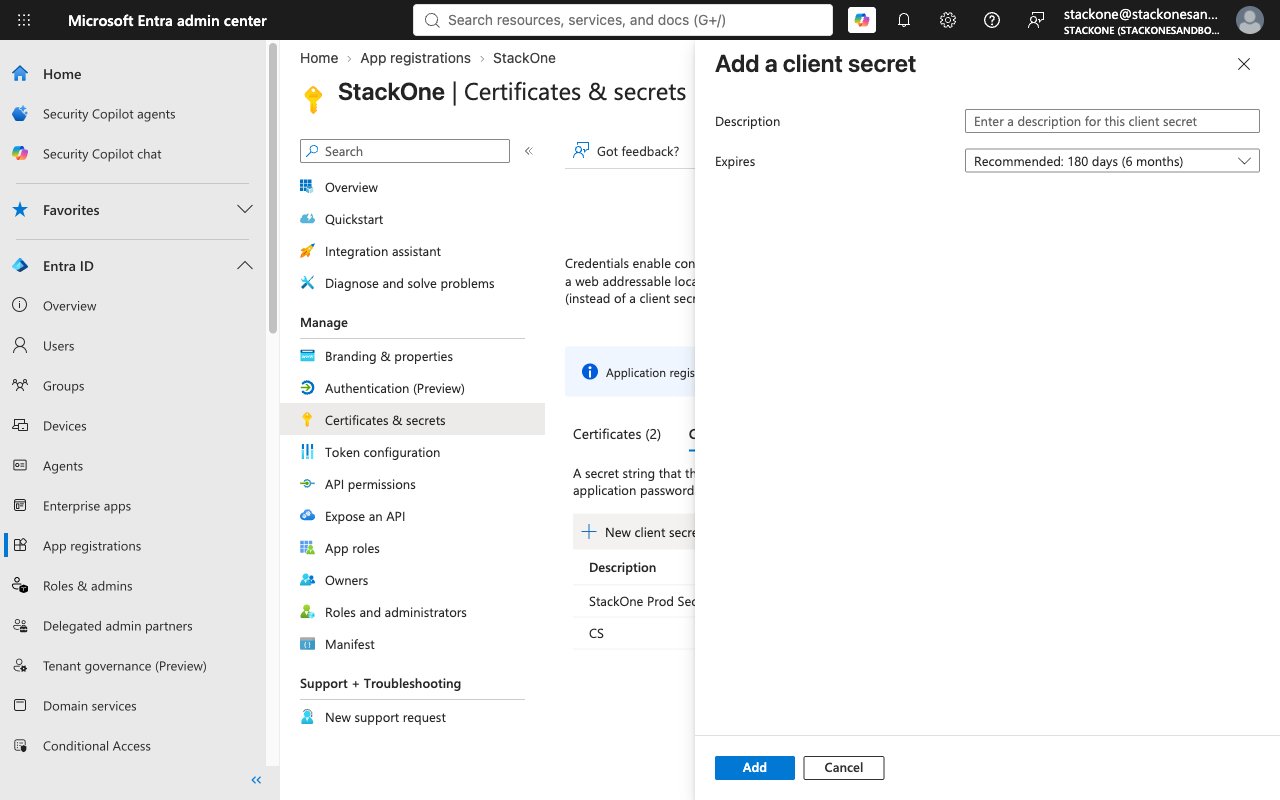The image size is (1280, 800).
Task: Open the feedback icon in header
Action: pos(1036,20)
